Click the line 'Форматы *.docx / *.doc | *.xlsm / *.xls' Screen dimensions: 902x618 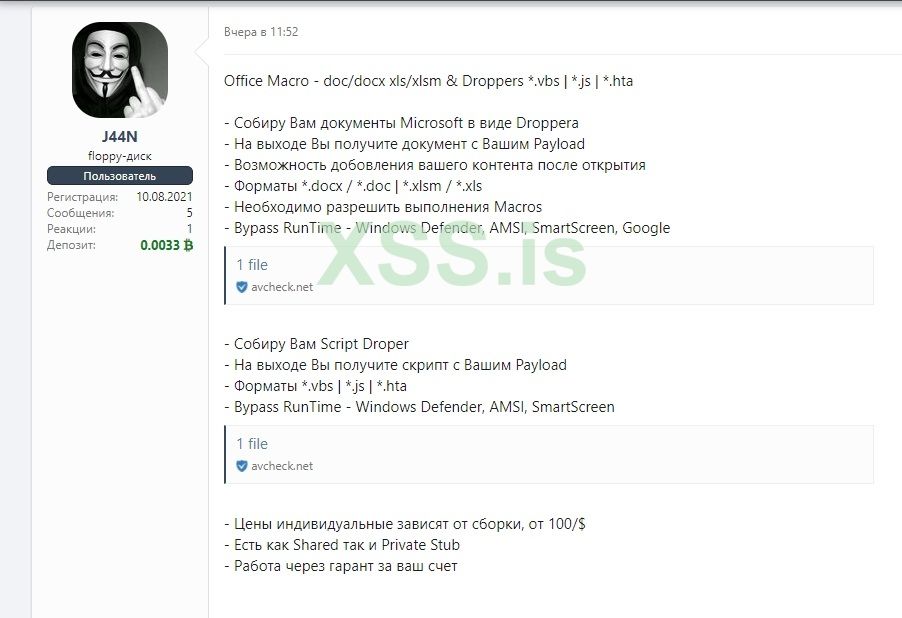[353, 186]
